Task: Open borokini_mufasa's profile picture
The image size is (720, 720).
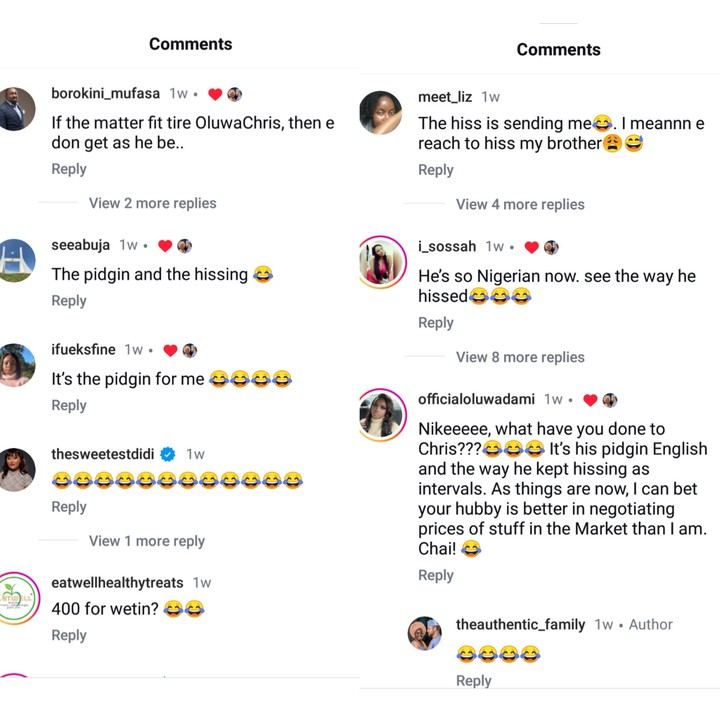Action: click(17, 110)
